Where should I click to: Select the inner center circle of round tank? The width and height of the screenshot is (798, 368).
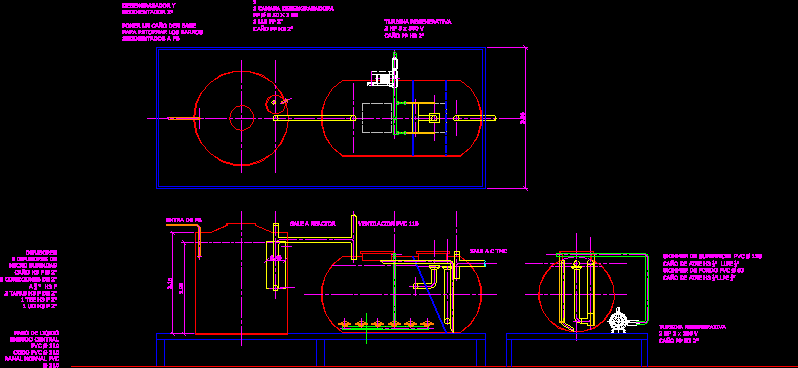(242, 118)
